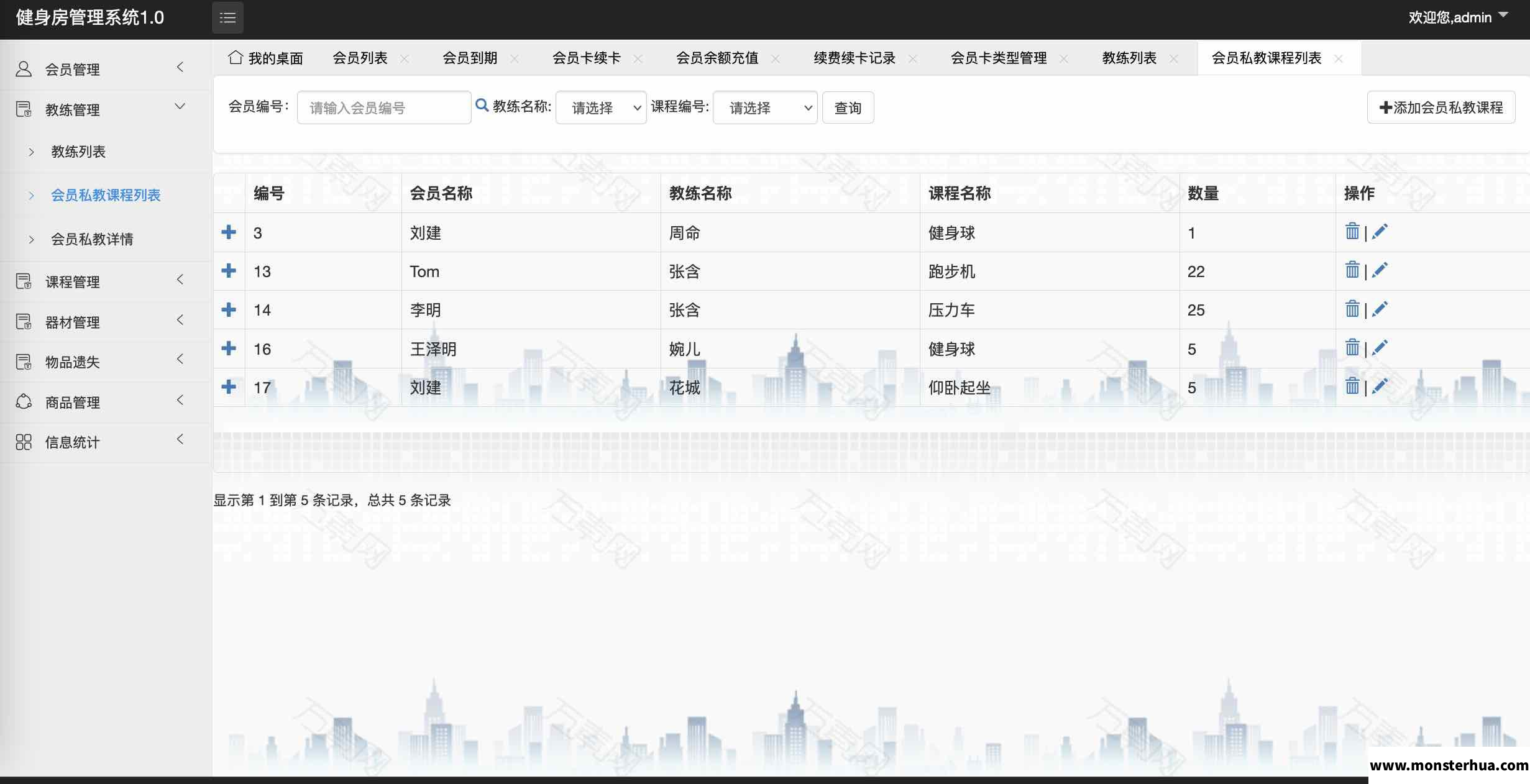Toggle the sidebar hamburger menu button
Viewport: 1530px width, 784px height.
pyautogui.click(x=227, y=17)
